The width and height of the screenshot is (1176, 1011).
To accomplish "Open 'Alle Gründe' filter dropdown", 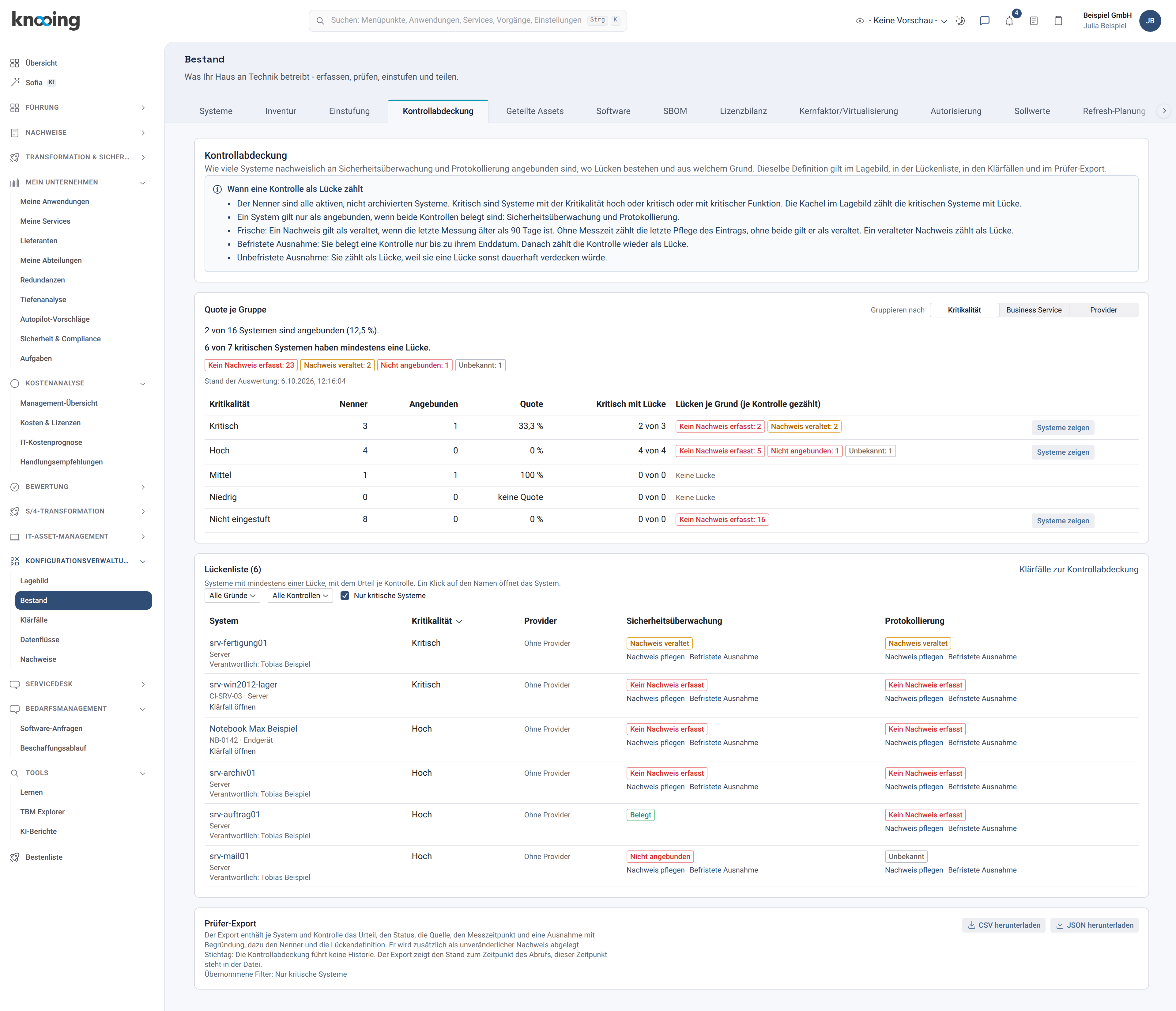I will [232, 596].
